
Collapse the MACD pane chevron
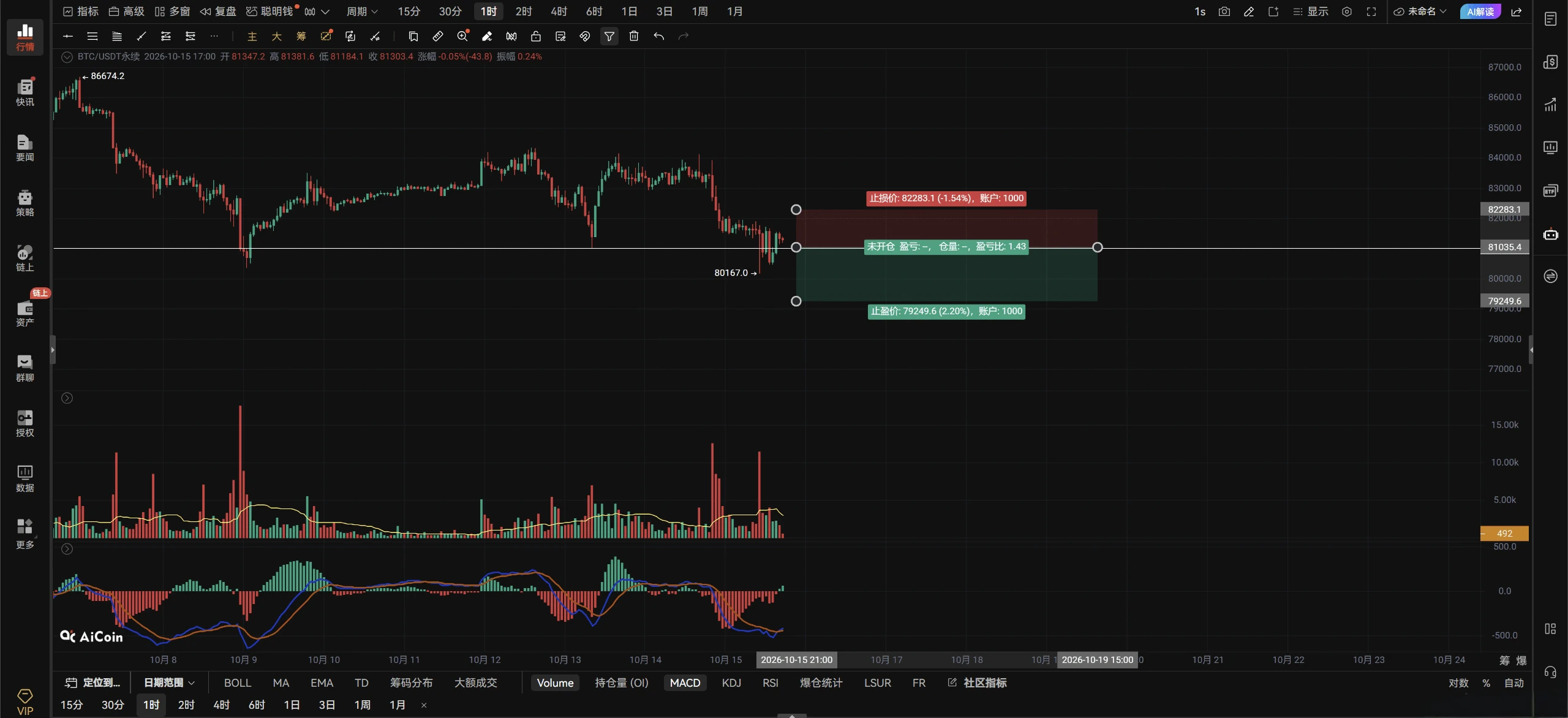click(x=67, y=549)
